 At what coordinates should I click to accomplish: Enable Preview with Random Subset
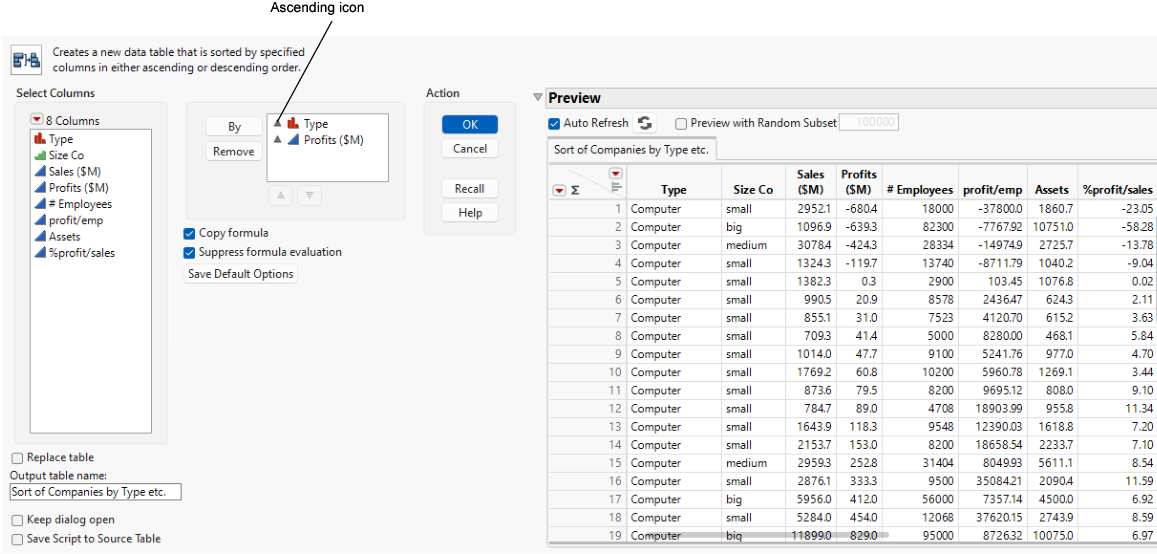[681, 124]
